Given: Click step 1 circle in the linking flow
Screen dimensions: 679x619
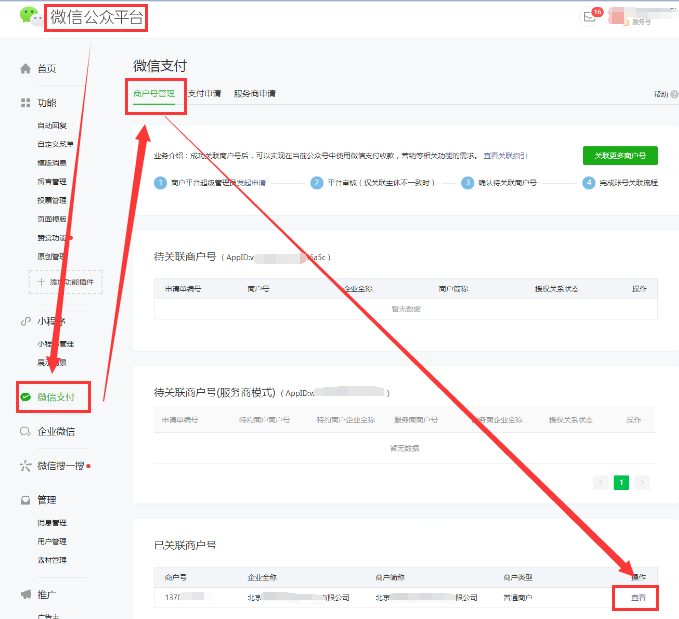Looking at the screenshot, I should pos(160,182).
